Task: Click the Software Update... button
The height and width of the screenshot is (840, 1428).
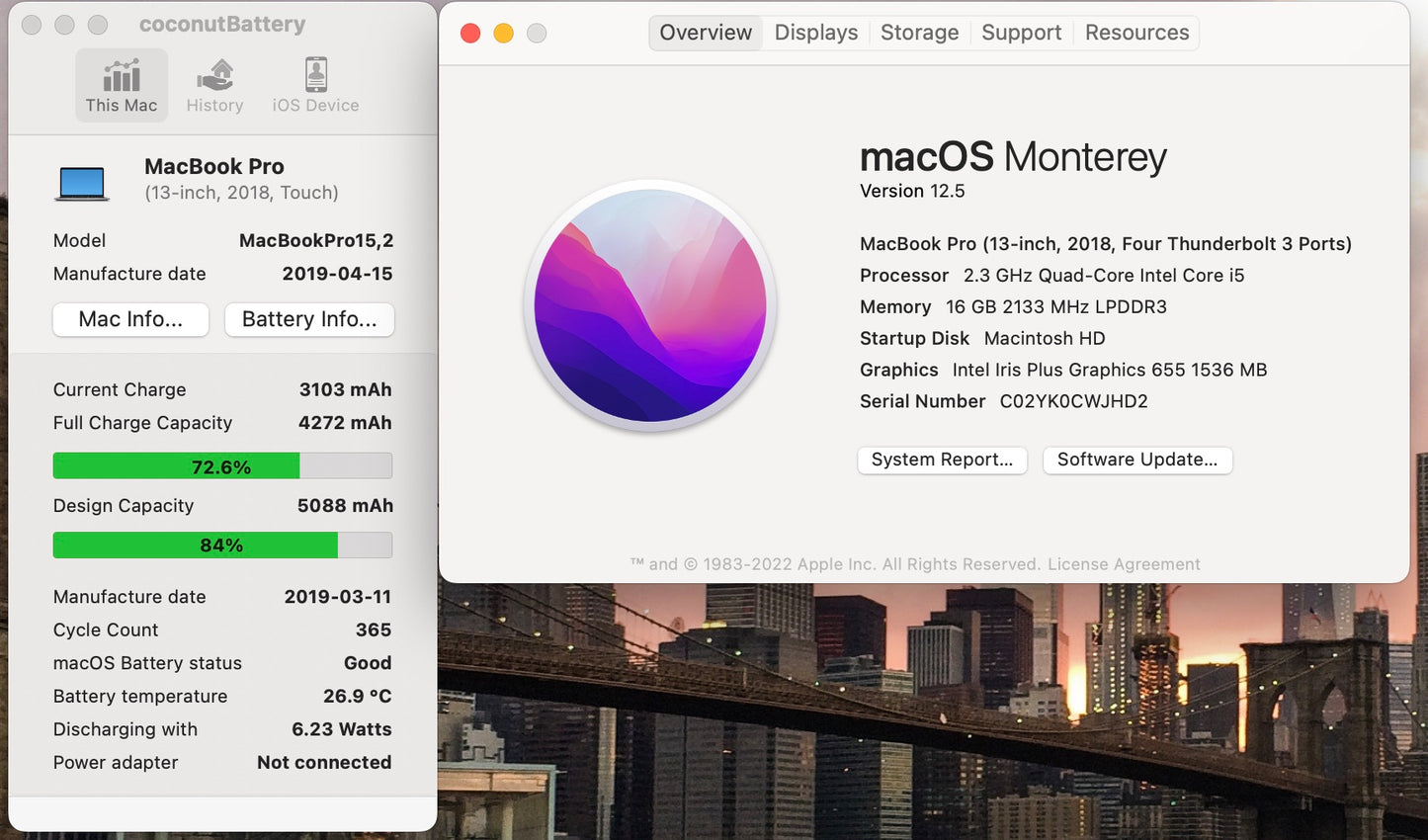Action: click(x=1137, y=460)
